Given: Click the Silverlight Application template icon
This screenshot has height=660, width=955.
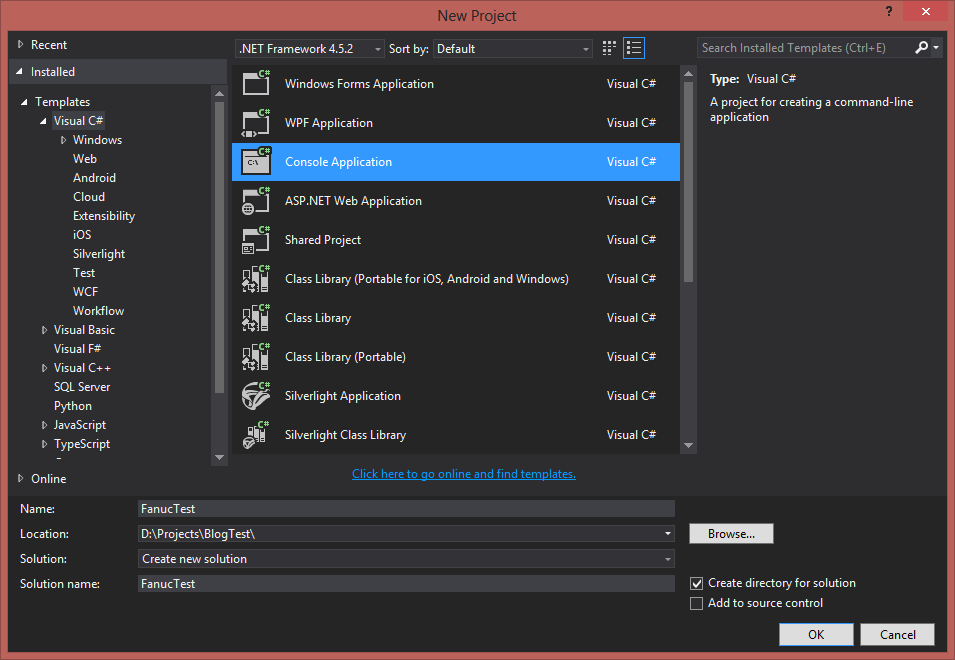Looking at the screenshot, I should click(256, 395).
